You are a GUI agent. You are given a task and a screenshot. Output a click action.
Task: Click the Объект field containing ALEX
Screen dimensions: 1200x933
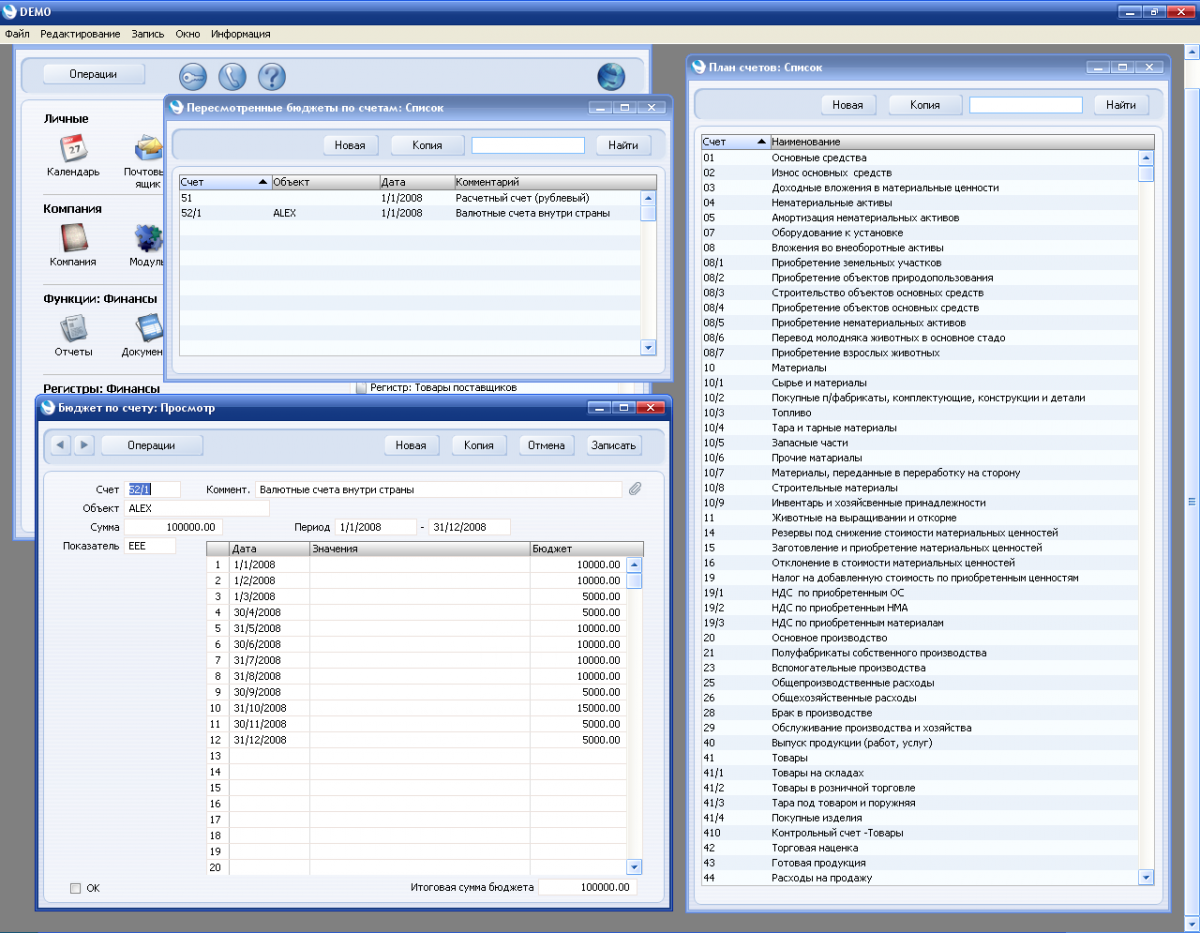197,508
